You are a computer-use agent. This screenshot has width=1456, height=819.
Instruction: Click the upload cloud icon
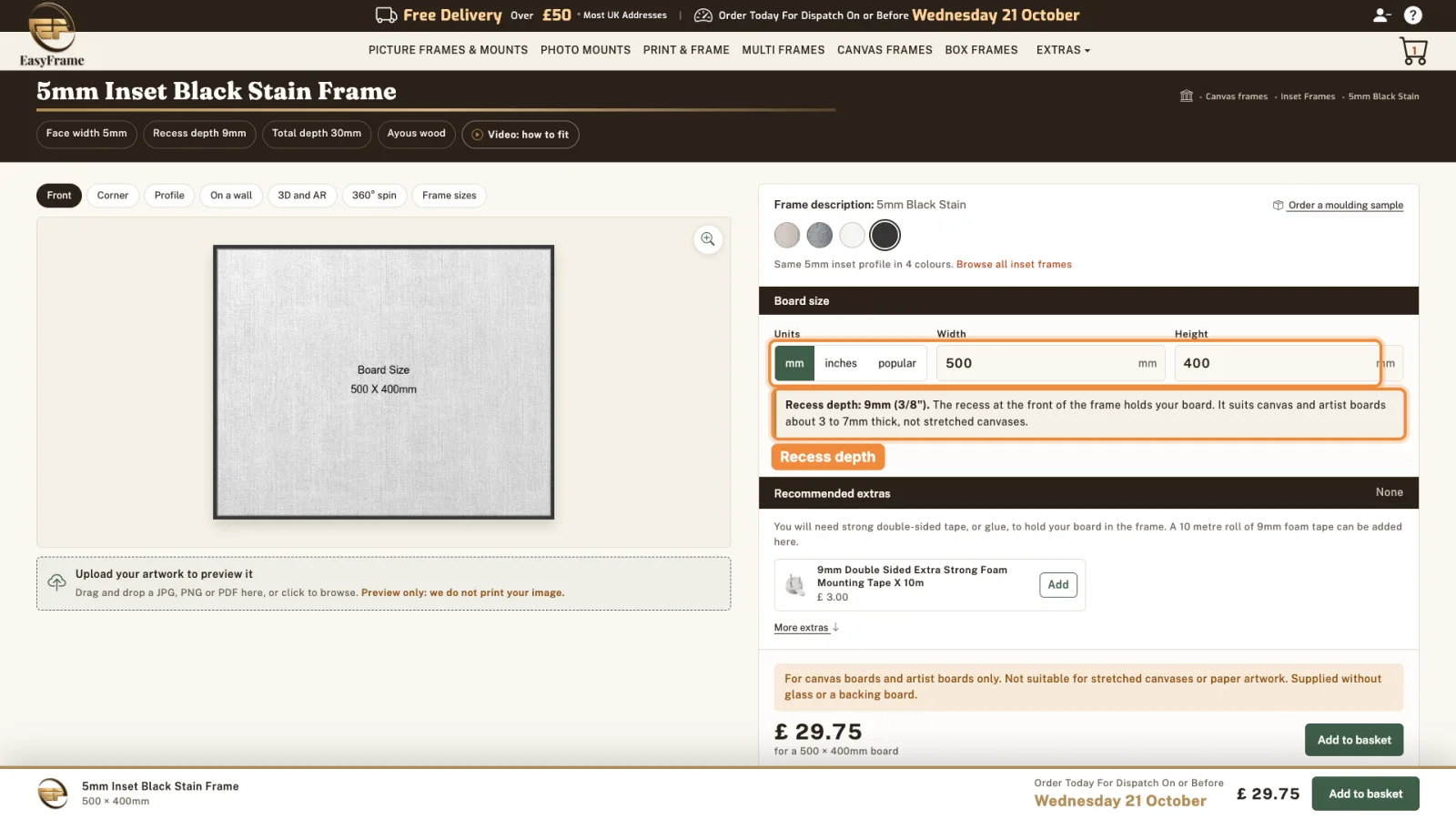click(56, 582)
